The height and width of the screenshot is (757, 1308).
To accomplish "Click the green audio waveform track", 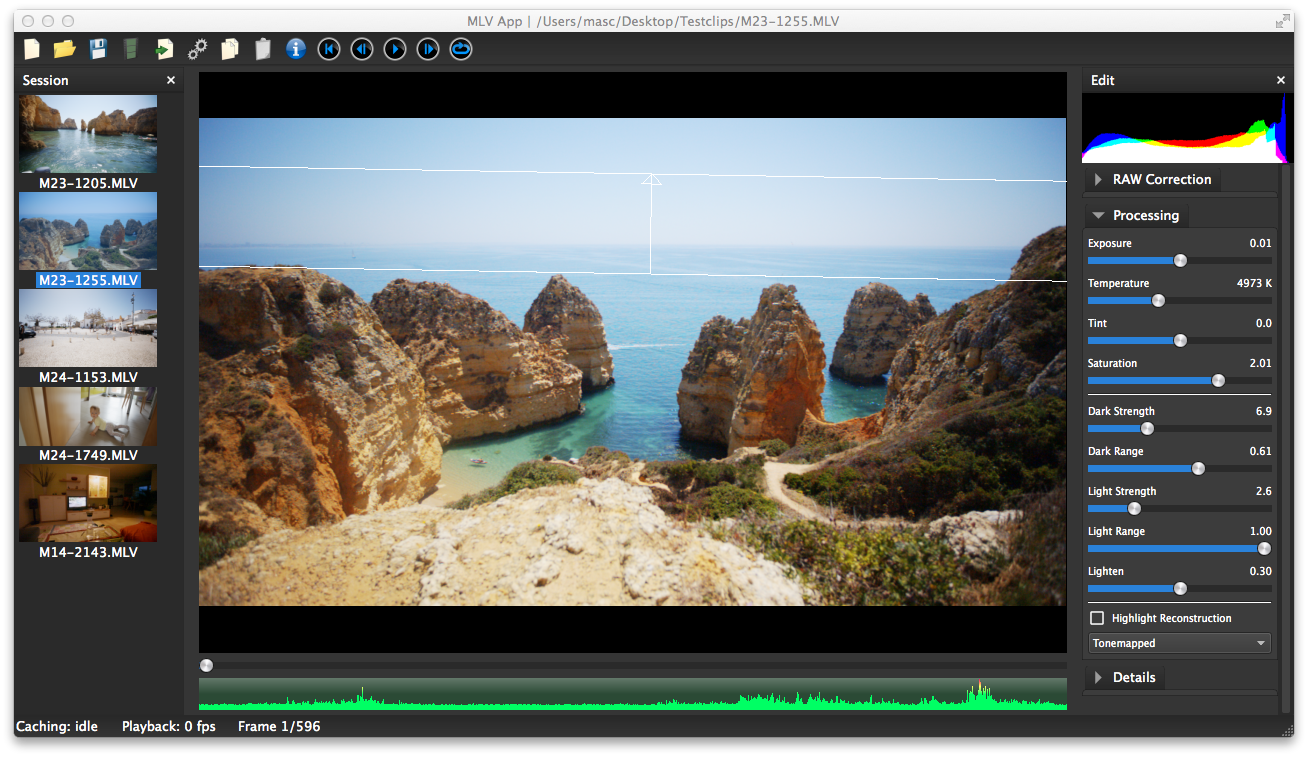I will click(632, 694).
